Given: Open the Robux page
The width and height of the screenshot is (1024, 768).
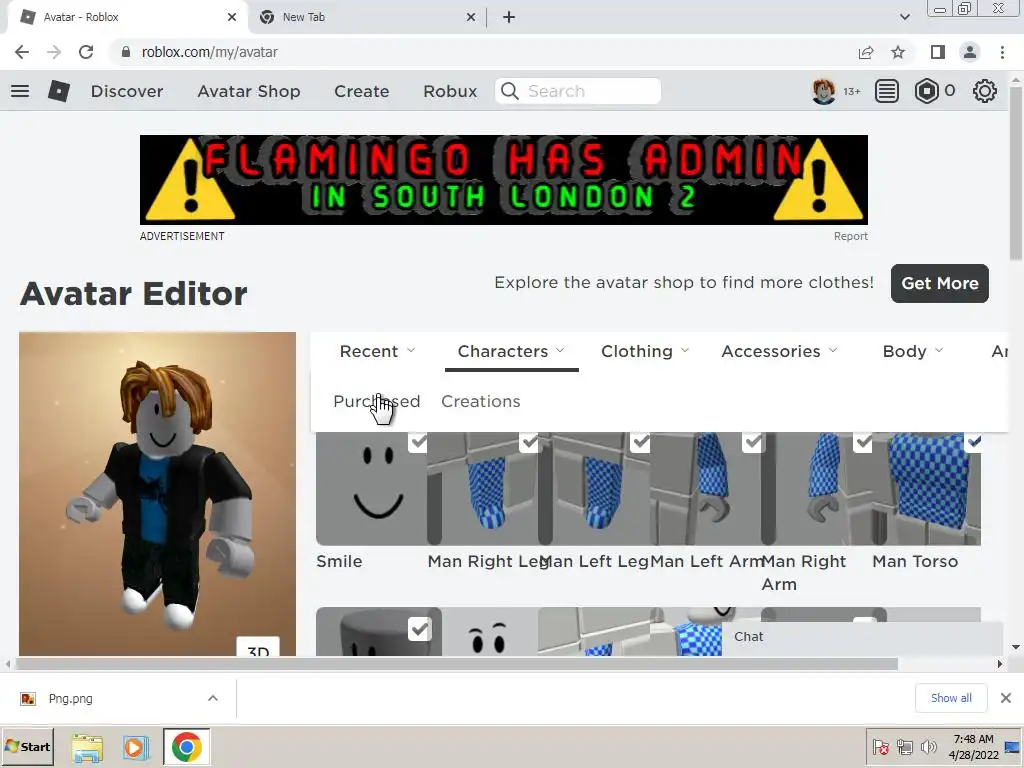Looking at the screenshot, I should 450,91.
